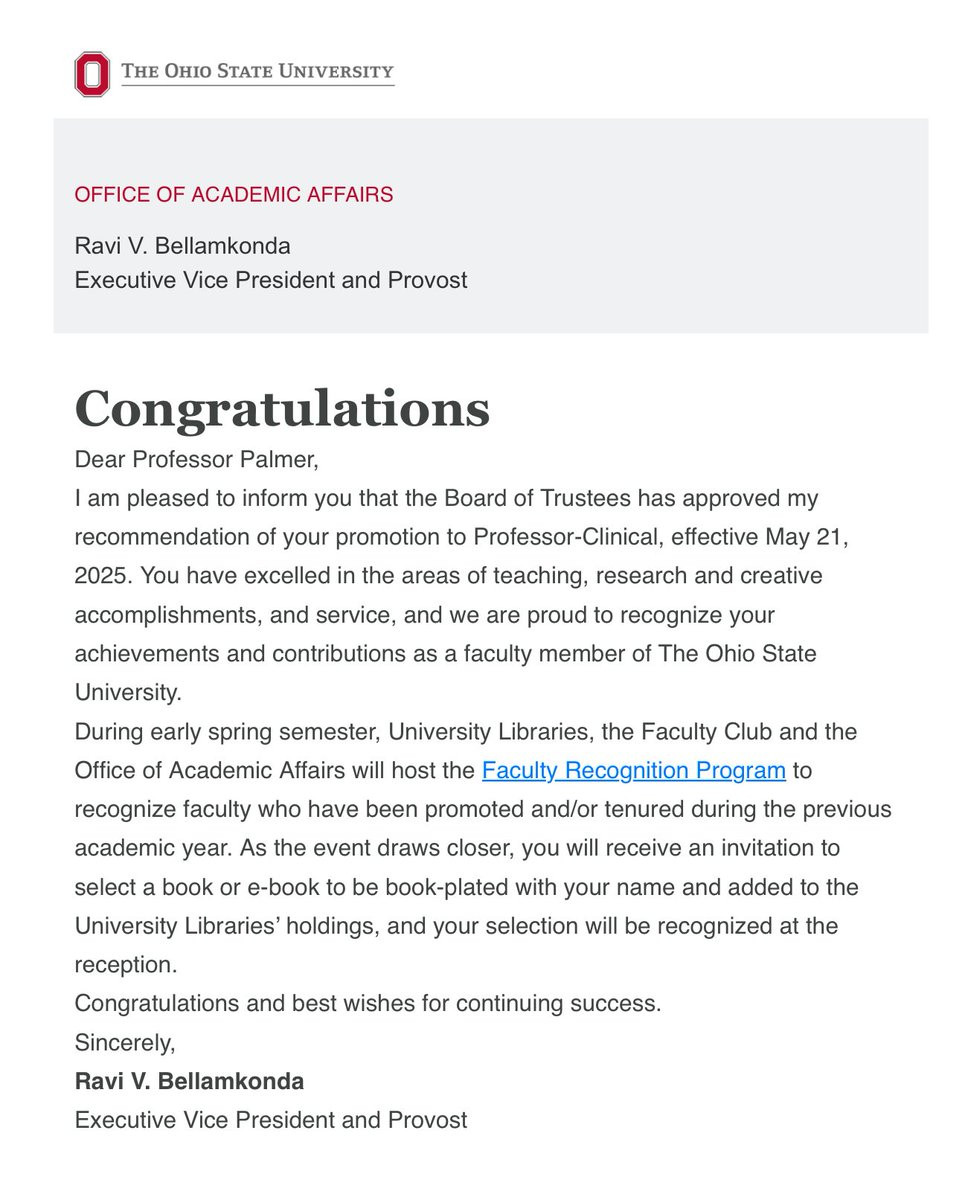The width and height of the screenshot is (968, 1200).
Task: Click bold Ravi V. Bellamkonda signature
Action: [x=190, y=1081]
